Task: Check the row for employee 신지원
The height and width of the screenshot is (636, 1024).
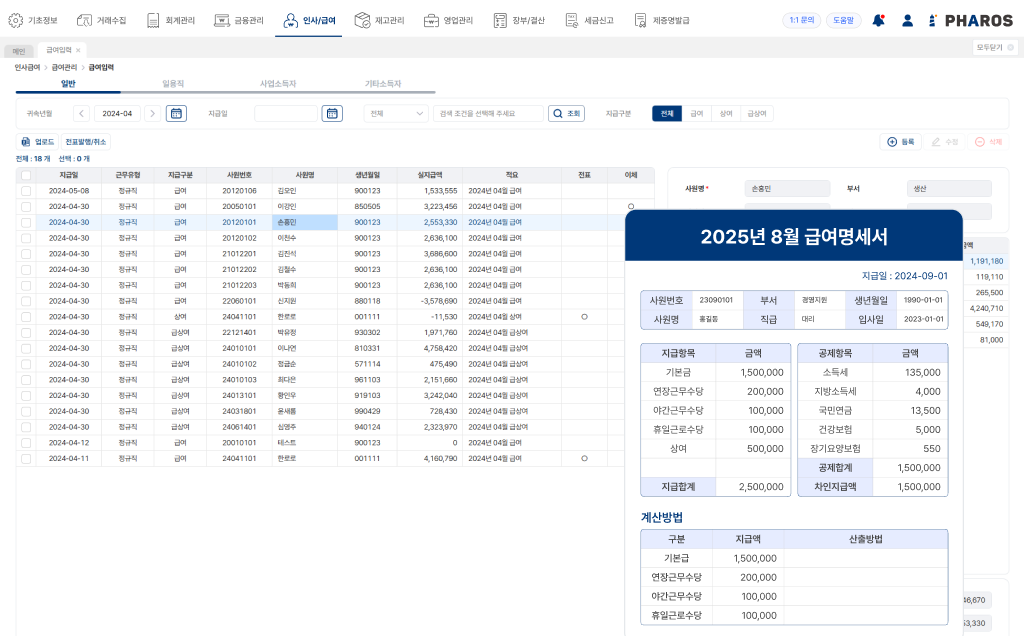Action: [x=26, y=301]
